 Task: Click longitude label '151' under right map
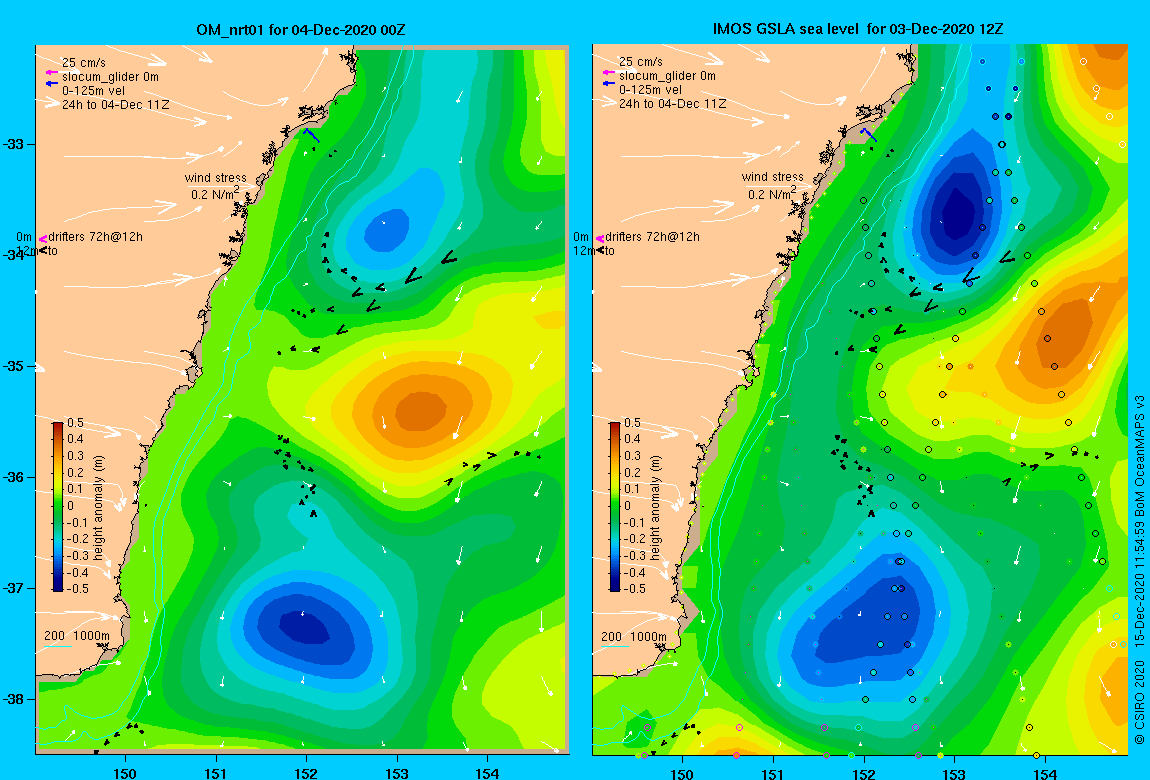click(773, 773)
